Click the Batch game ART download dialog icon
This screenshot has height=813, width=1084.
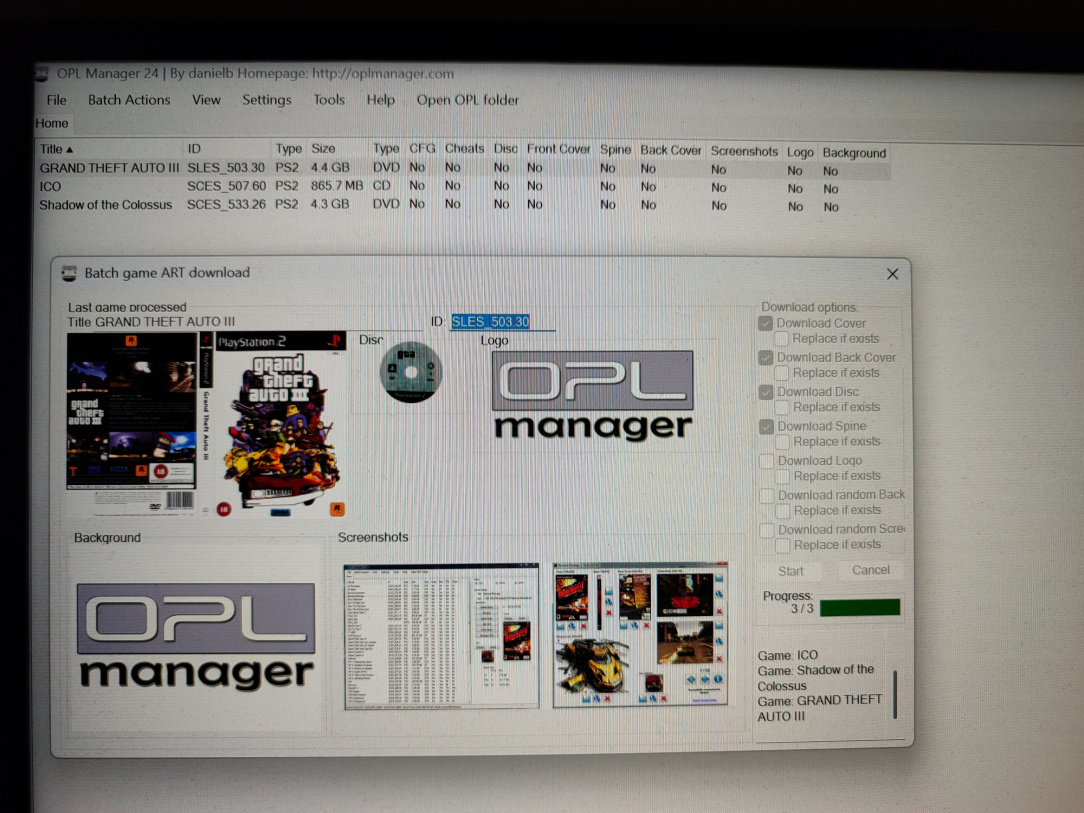pyautogui.click(x=69, y=273)
